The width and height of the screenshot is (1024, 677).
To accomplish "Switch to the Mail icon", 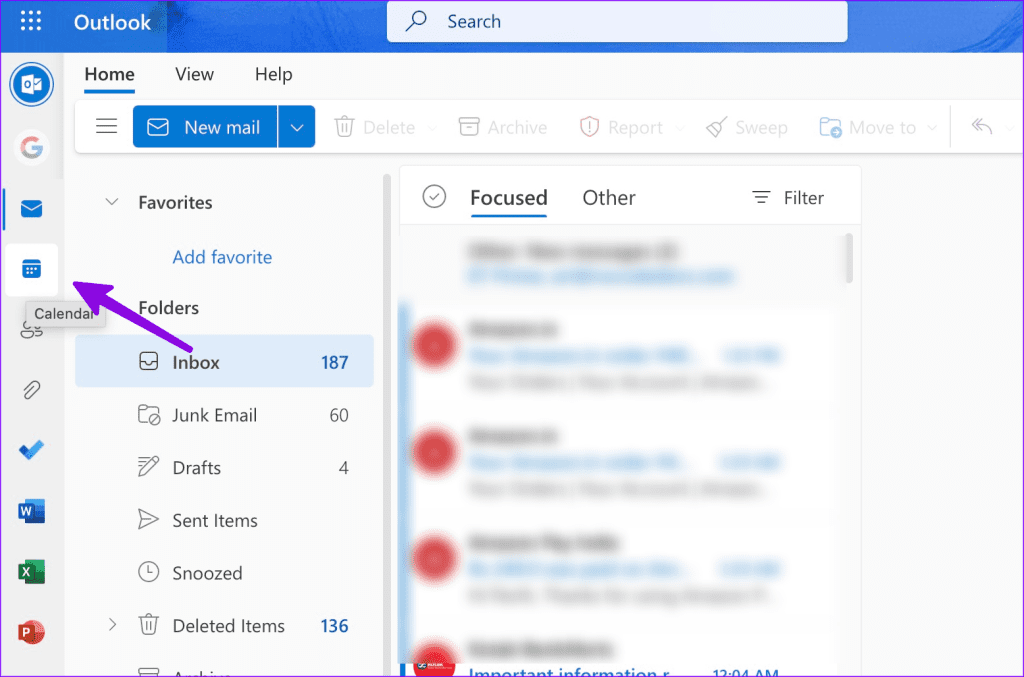I will 31,209.
